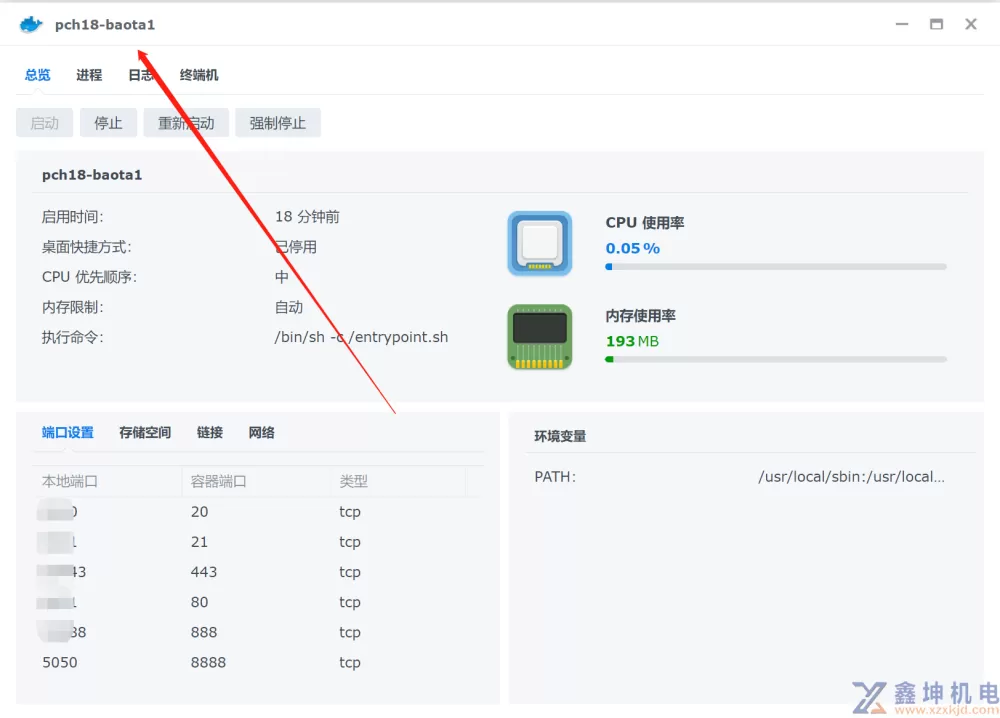Click tcp type in port 8888 row
Screen dimensions: 1000x718
click(350, 663)
